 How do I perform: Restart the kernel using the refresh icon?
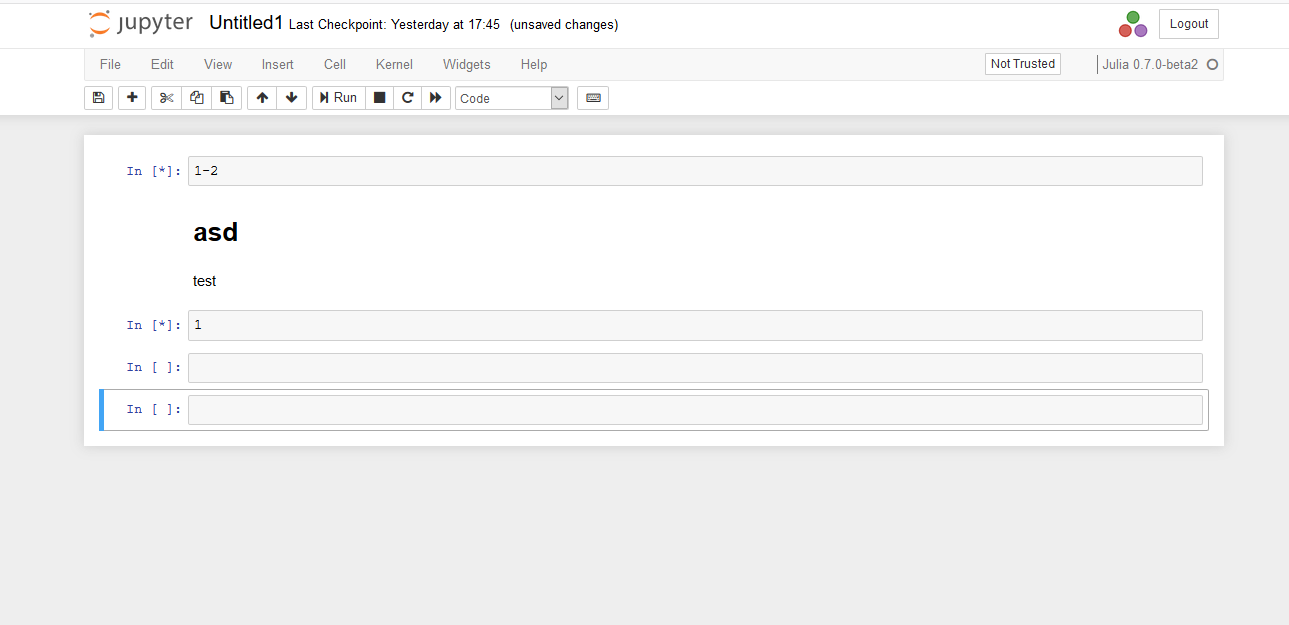click(407, 97)
